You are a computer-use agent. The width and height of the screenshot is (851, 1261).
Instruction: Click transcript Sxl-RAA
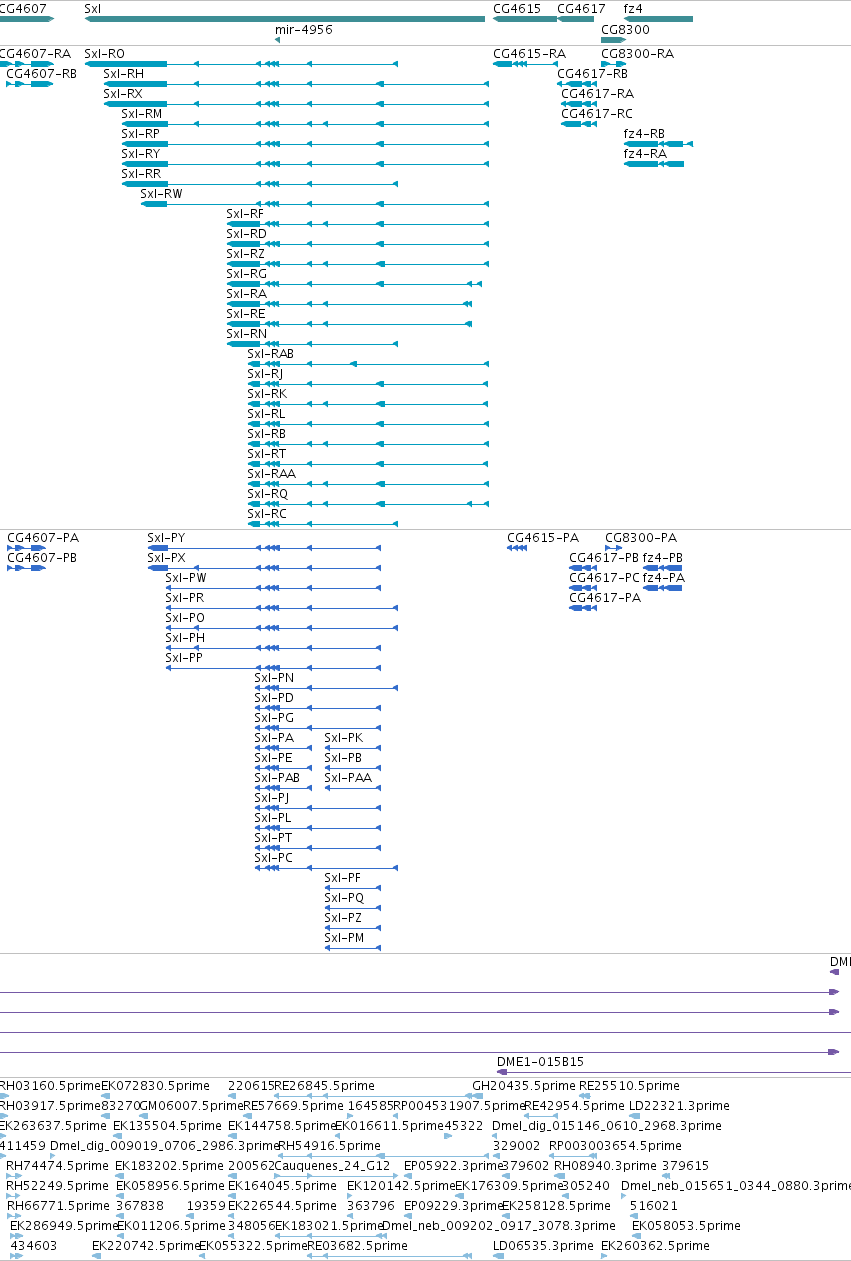click(272, 474)
